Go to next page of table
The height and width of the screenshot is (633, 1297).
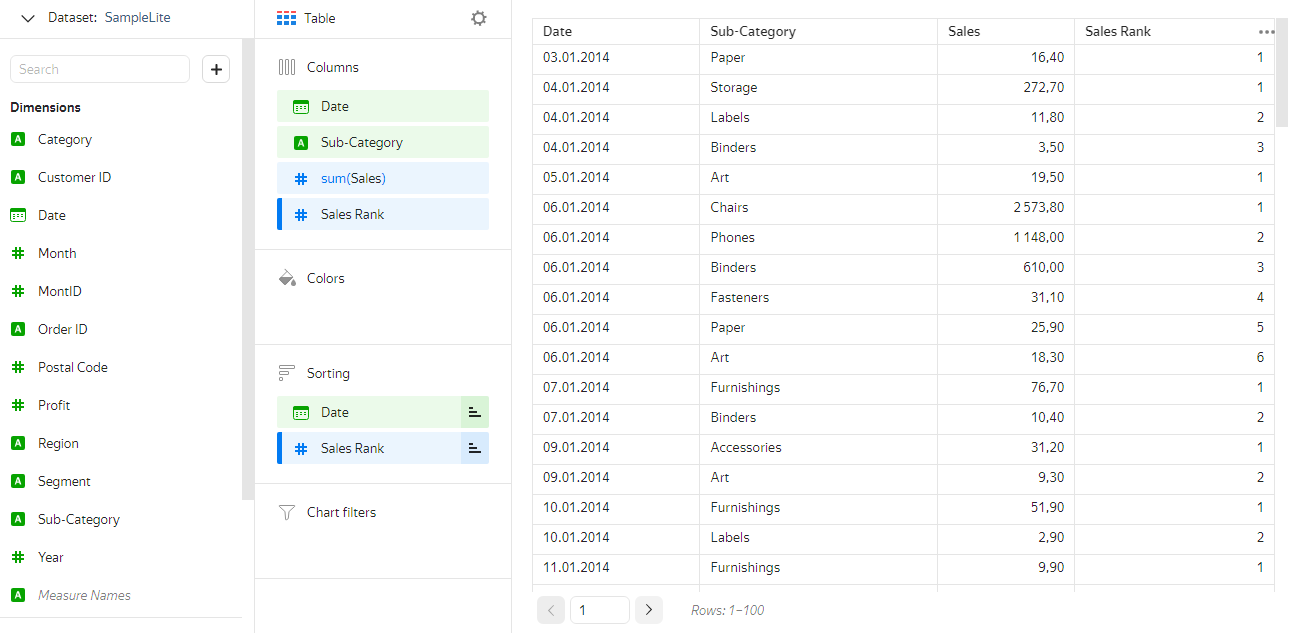click(x=649, y=610)
